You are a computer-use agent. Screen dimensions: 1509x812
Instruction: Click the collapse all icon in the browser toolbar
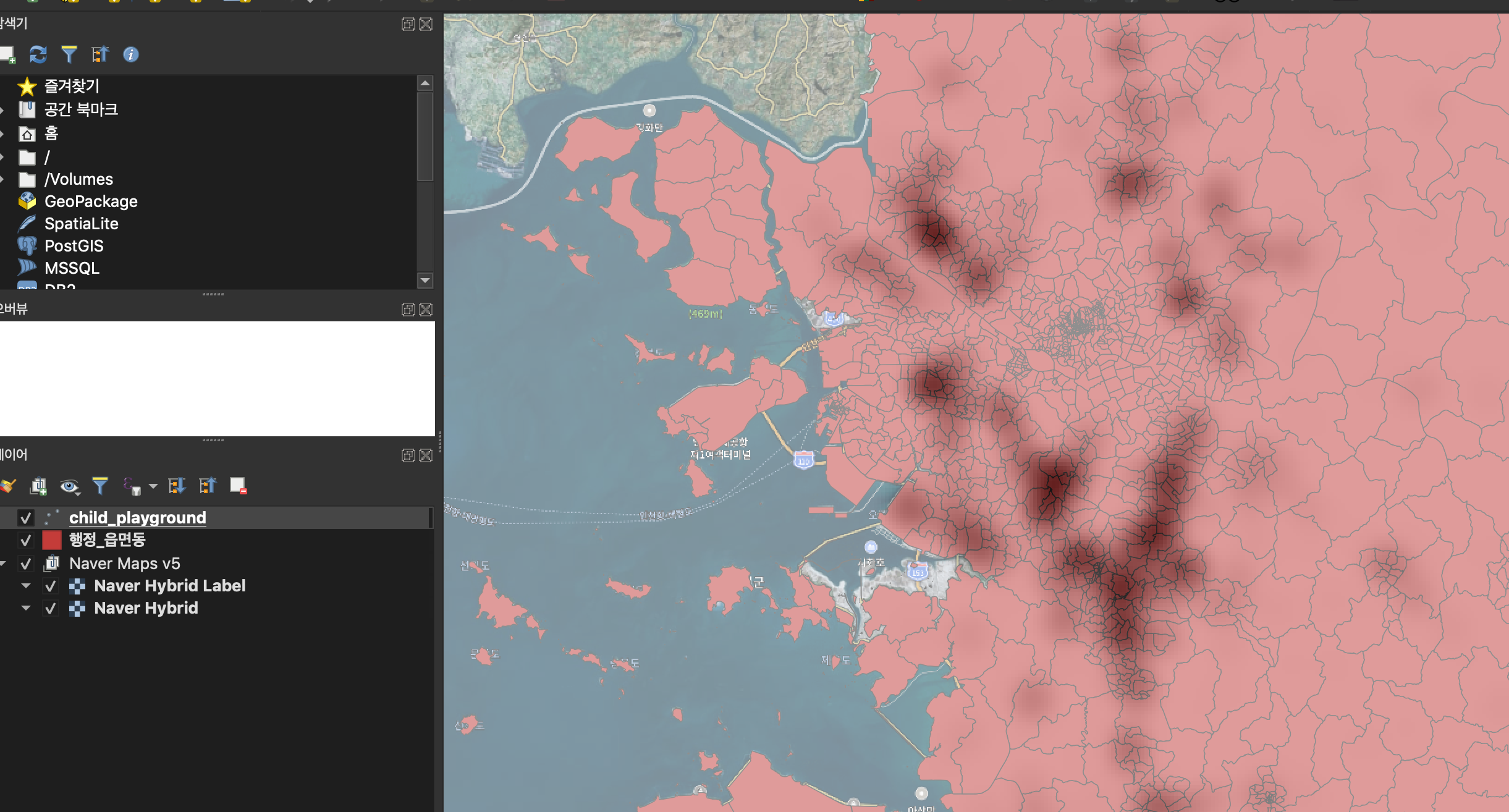click(99, 54)
